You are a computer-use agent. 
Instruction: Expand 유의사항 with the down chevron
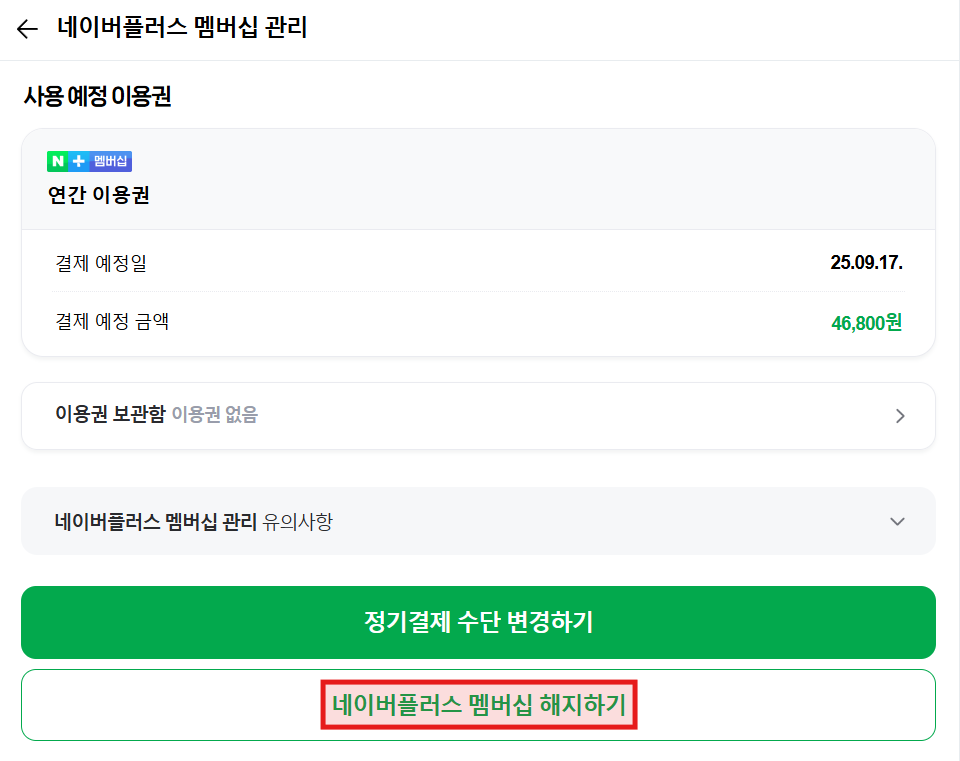pos(897,522)
